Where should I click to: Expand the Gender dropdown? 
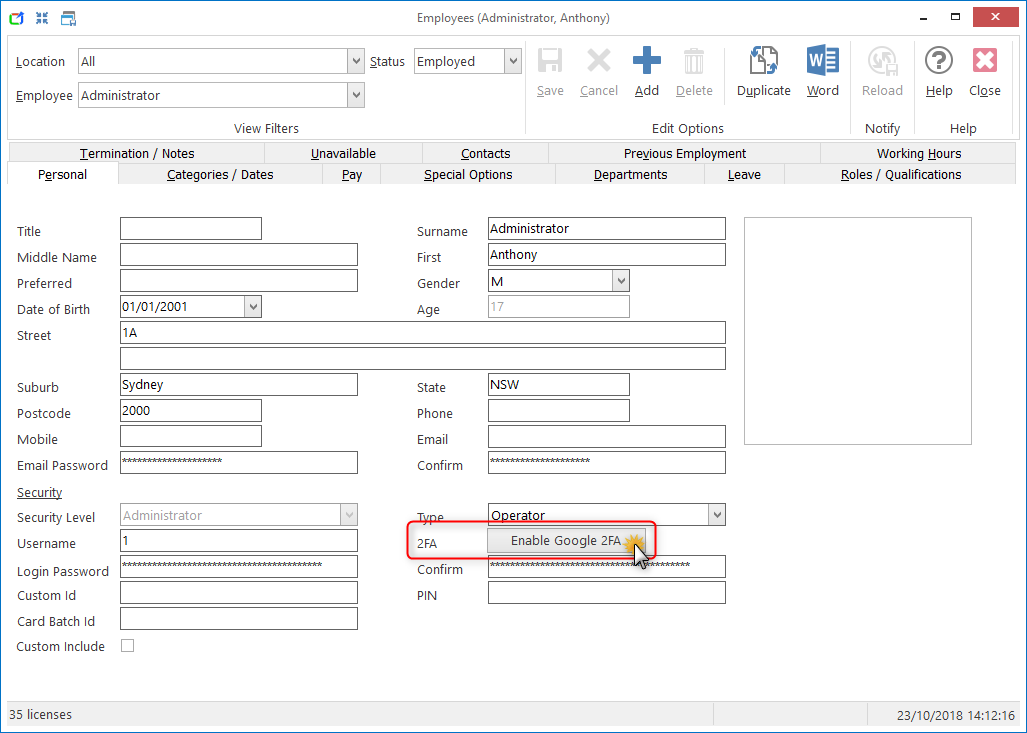click(621, 281)
